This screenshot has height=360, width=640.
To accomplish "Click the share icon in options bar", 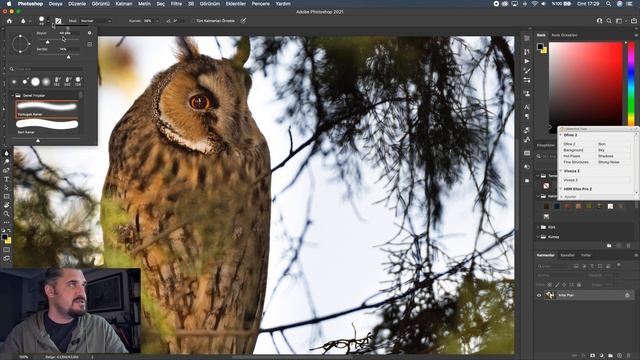I will [x=634, y=21].
